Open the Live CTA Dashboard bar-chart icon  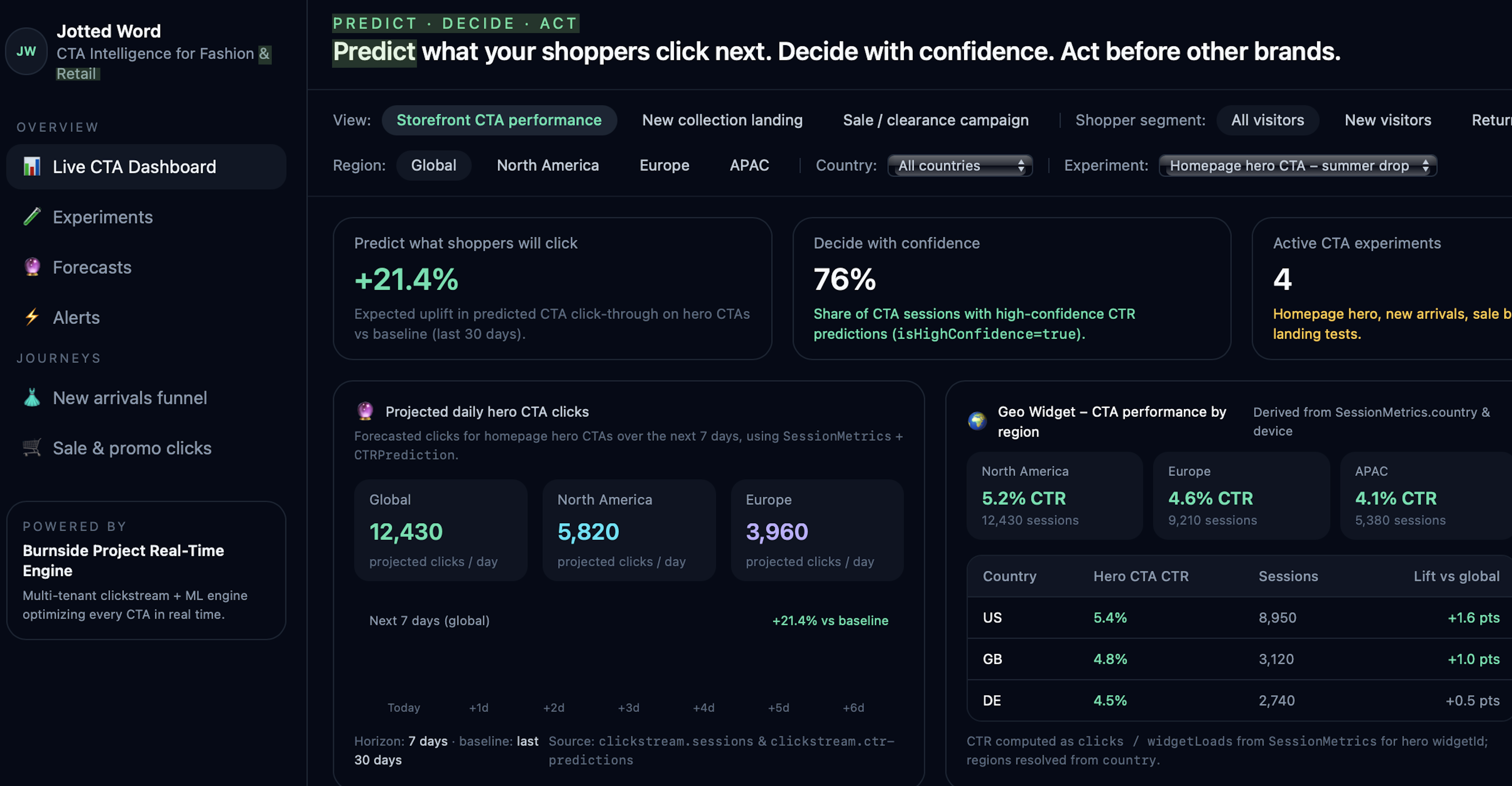[x=32, y=167]
